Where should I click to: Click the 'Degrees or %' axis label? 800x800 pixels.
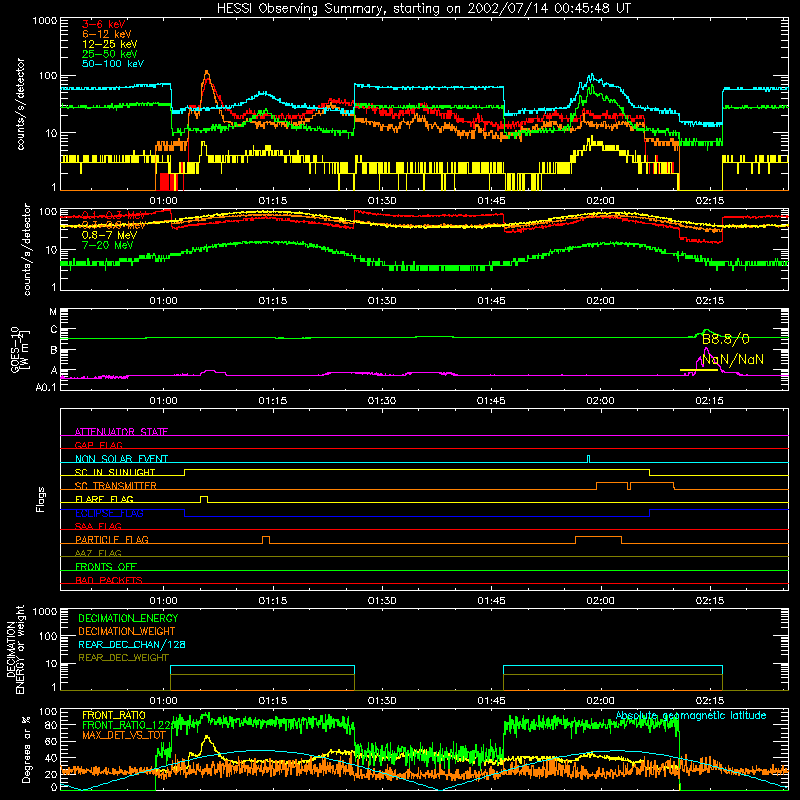tap(26, 749)
